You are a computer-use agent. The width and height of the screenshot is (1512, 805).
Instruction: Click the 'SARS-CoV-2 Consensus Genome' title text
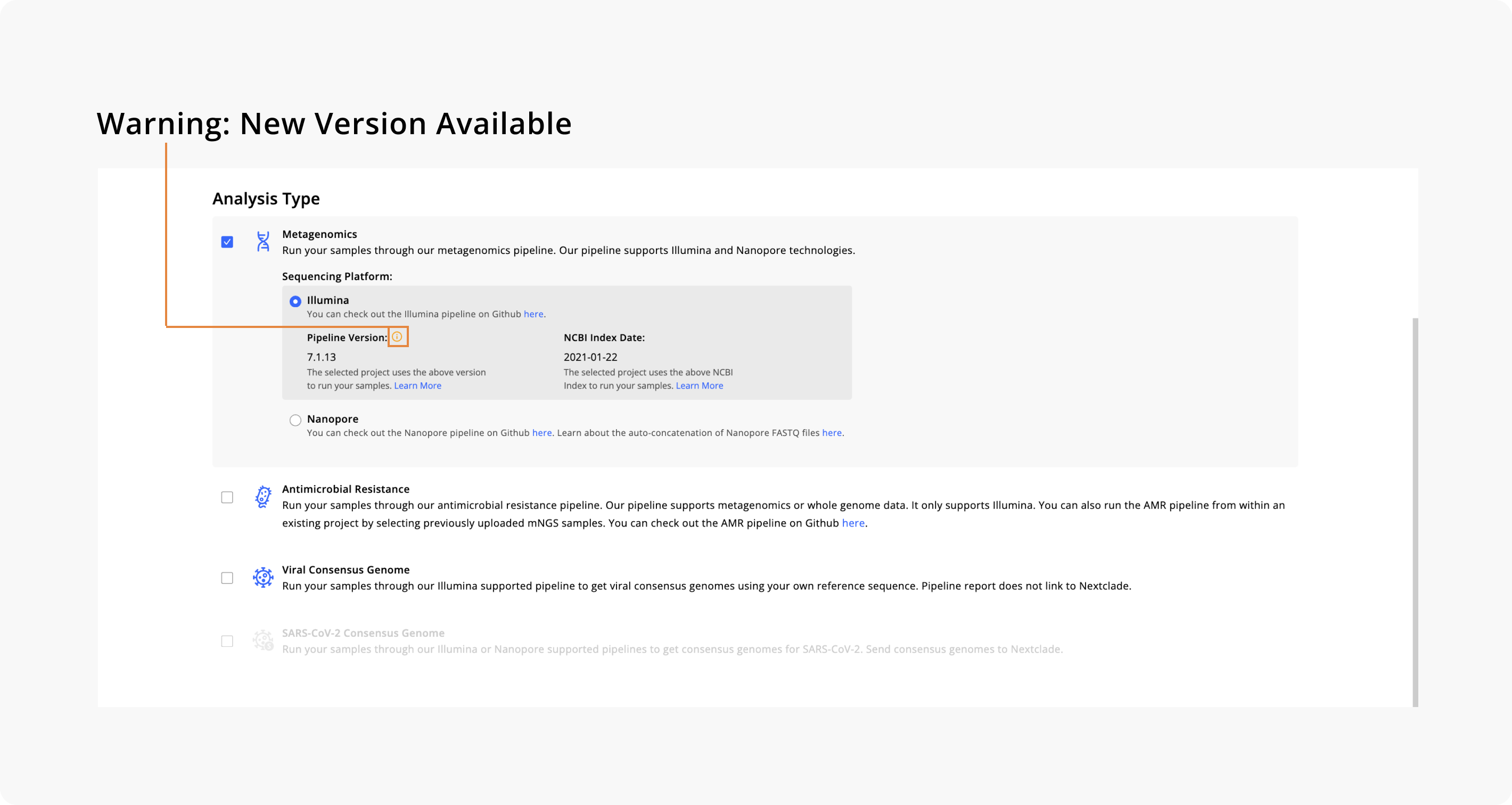point(363,633)
